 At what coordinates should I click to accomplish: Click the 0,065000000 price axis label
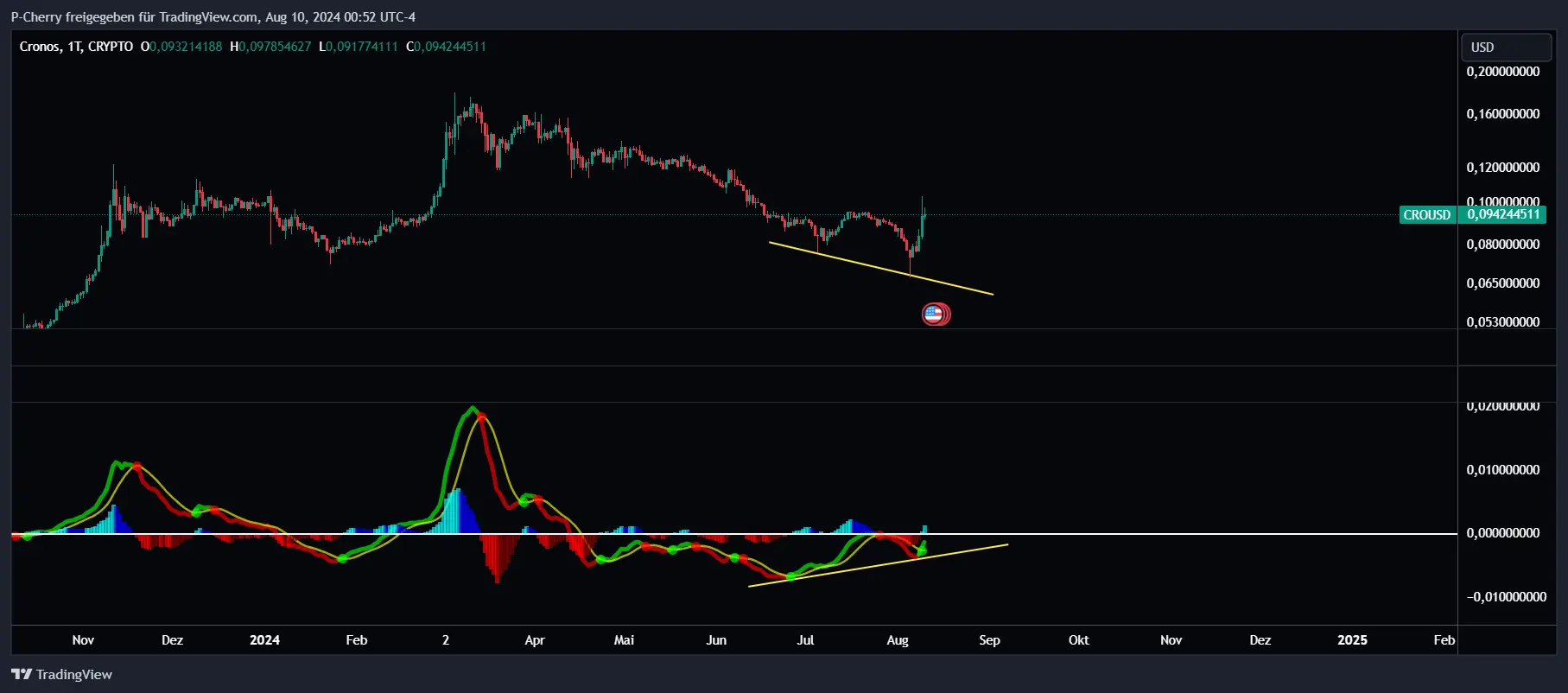tap(1503, 283)
